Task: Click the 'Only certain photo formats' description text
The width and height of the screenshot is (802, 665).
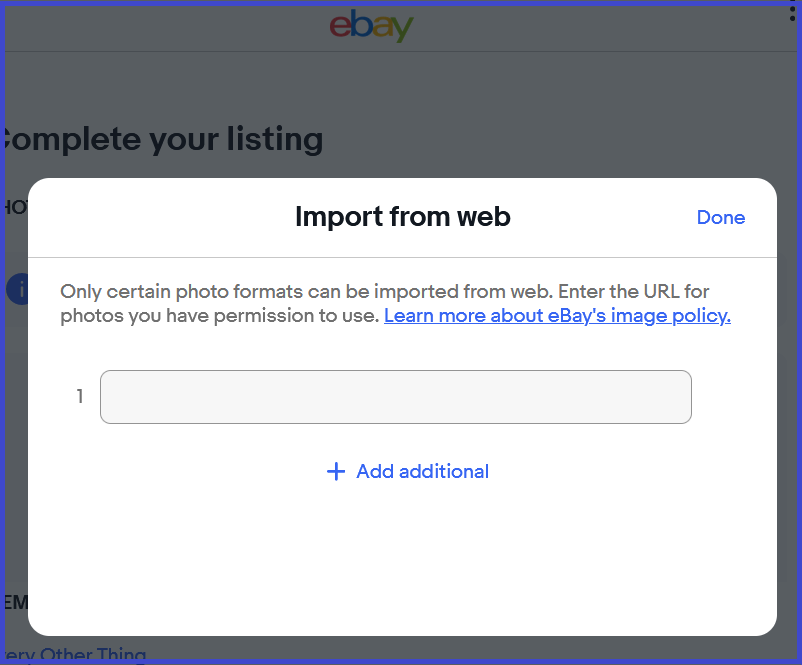Action: pos(384,292)
